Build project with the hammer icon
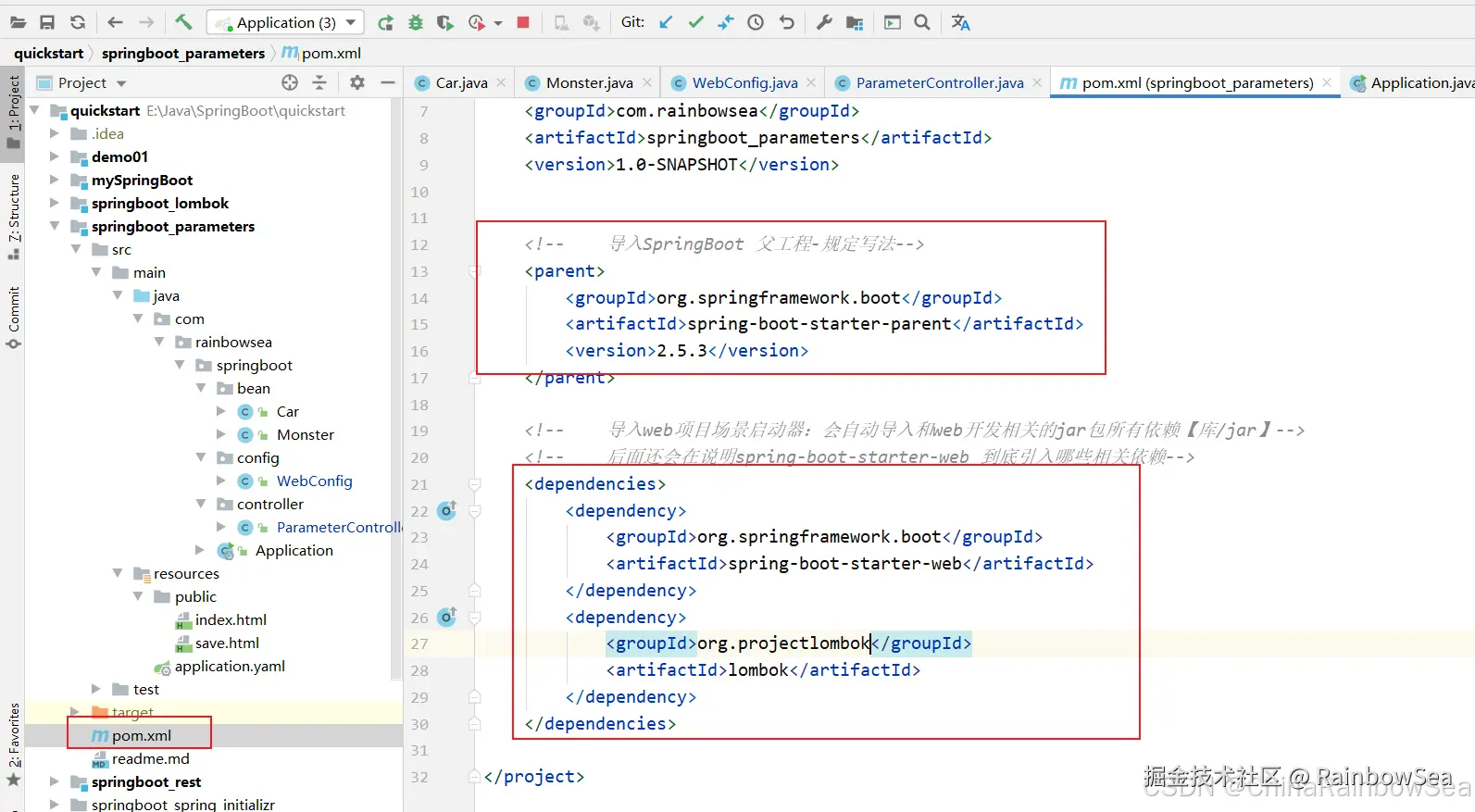The width and height of the screenshot is (1475, 812). 183,22
